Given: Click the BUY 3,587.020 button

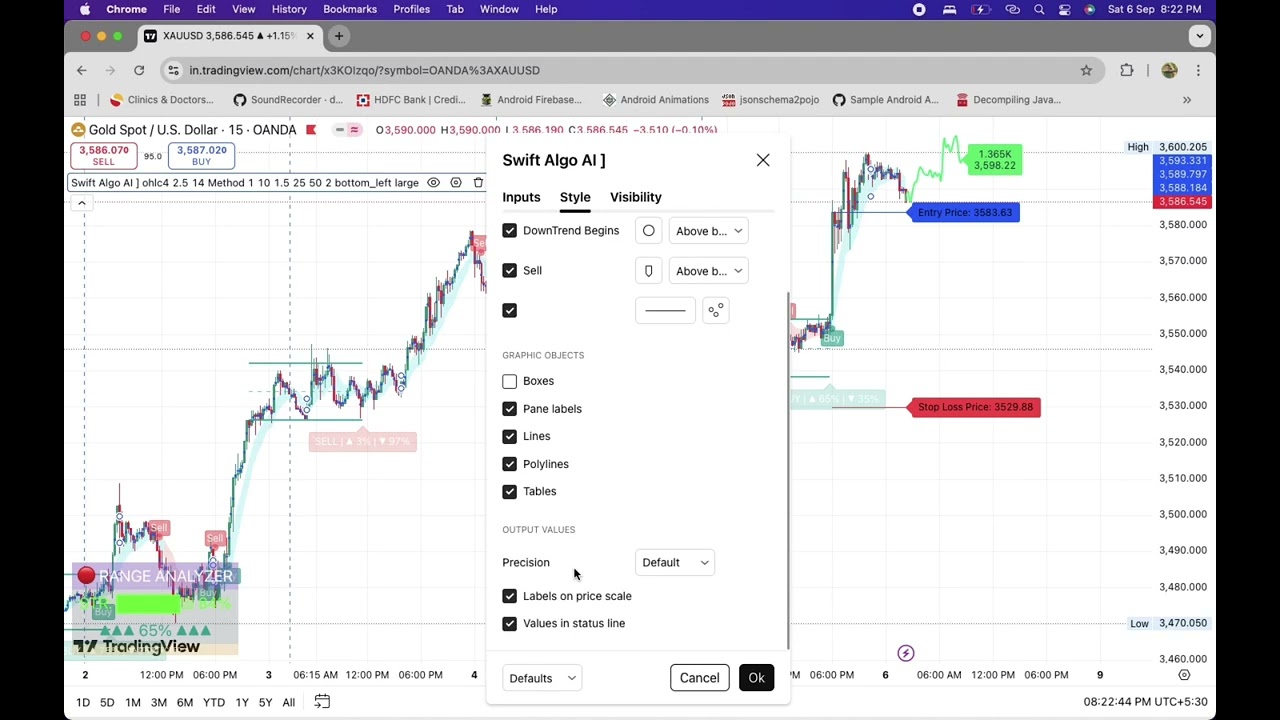Looking at the screenshot, I should [x=201, y=156].
